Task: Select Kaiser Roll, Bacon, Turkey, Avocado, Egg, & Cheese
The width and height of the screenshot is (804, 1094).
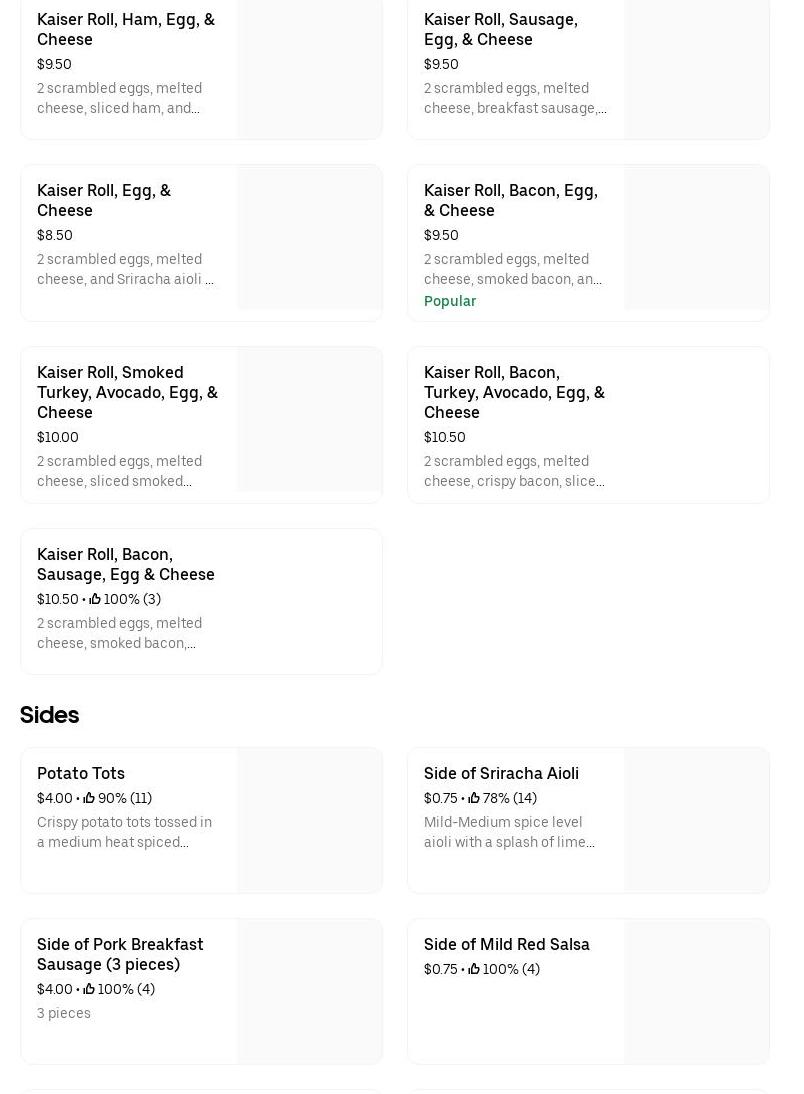Action: click(514, 392)
